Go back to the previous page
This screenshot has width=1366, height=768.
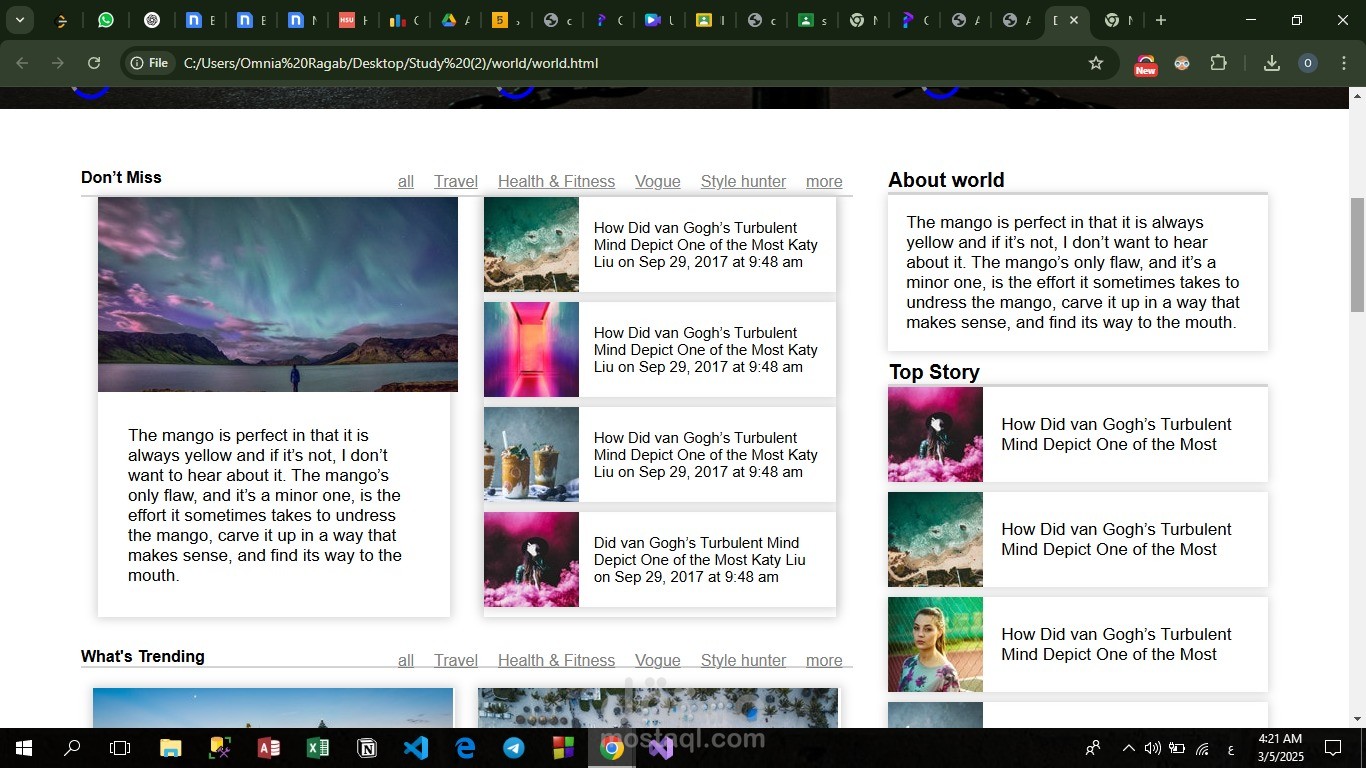pyautogui.click(x=22, y=63)
